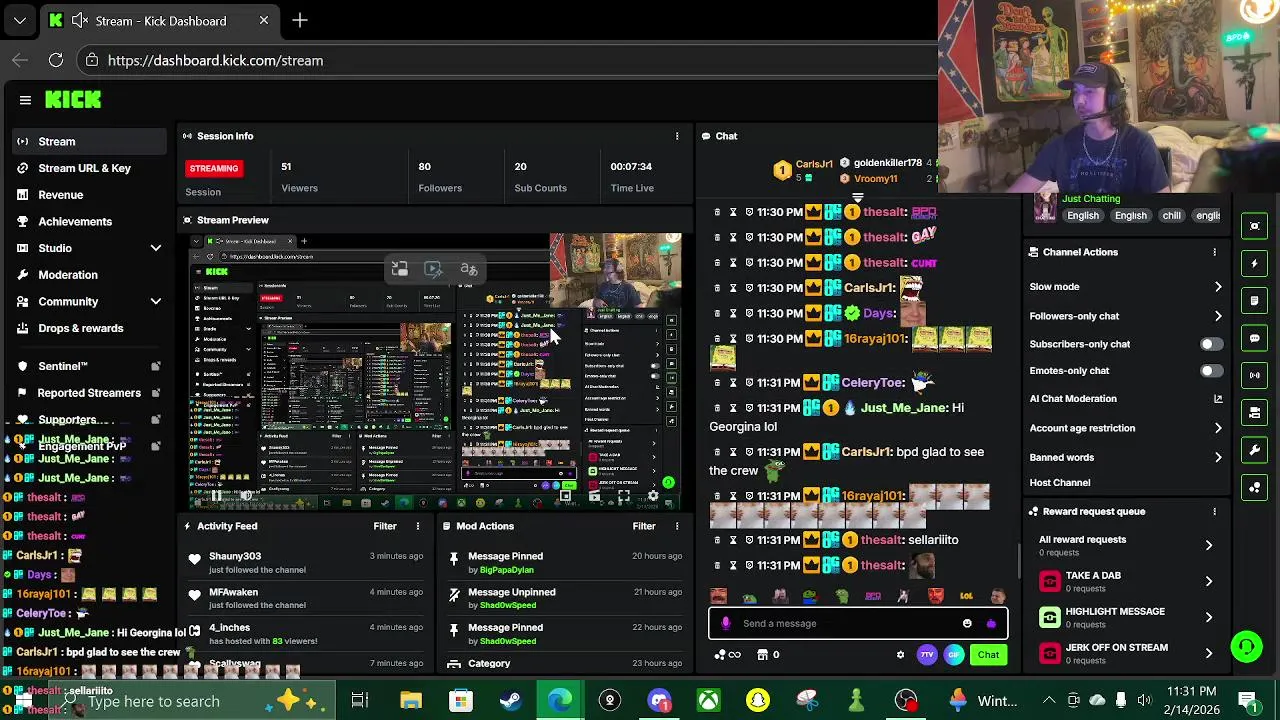The height and width of the screenshot is (720, 1280).
Task: Click the delete icon on Just_Me_Jane's message
Action: click(716, 408)
